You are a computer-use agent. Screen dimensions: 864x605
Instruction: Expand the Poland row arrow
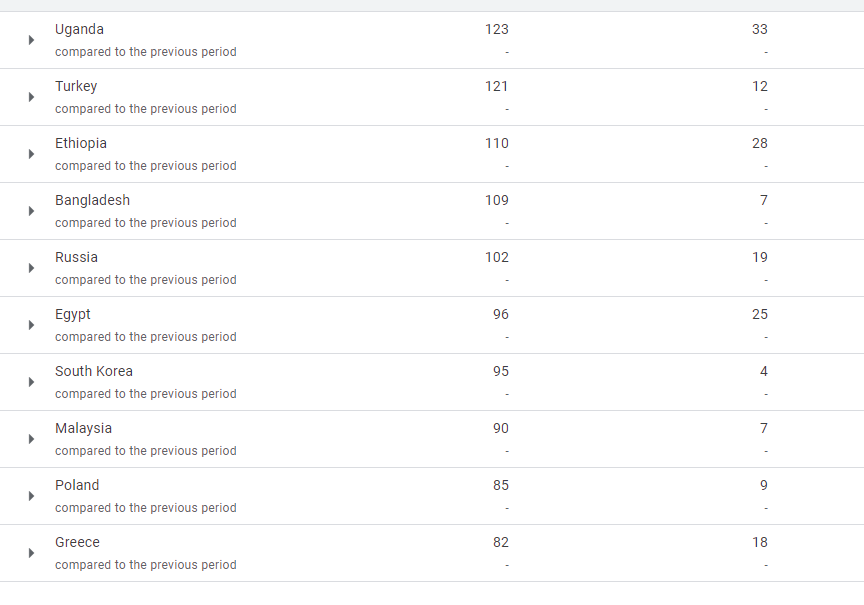point(31,496)
